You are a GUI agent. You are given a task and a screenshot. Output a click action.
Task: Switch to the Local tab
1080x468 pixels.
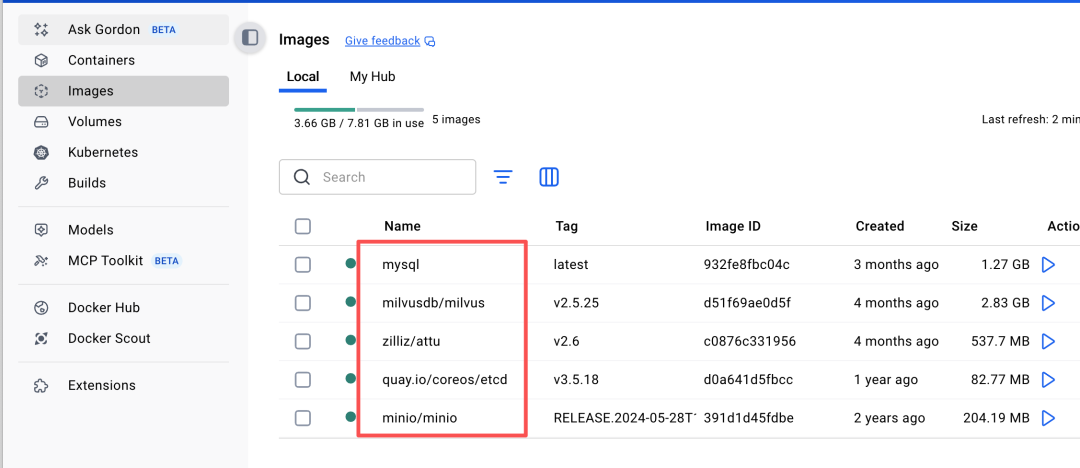tap(303, 77)
